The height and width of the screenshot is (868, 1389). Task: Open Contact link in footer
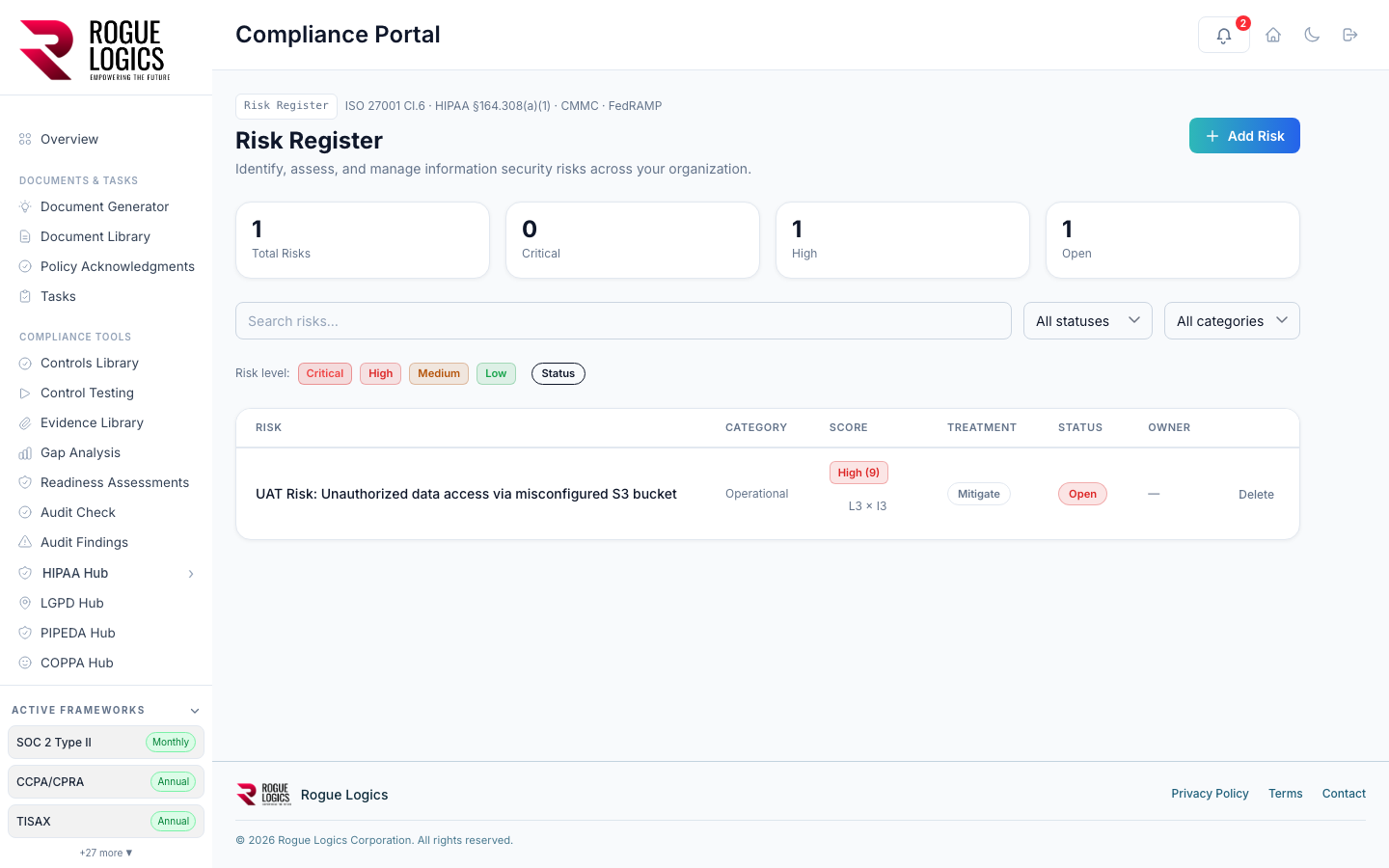[1344, 794]
